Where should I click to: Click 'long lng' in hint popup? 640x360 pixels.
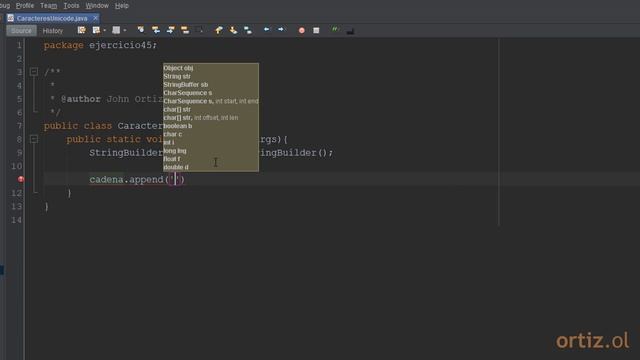coord(175,151)
